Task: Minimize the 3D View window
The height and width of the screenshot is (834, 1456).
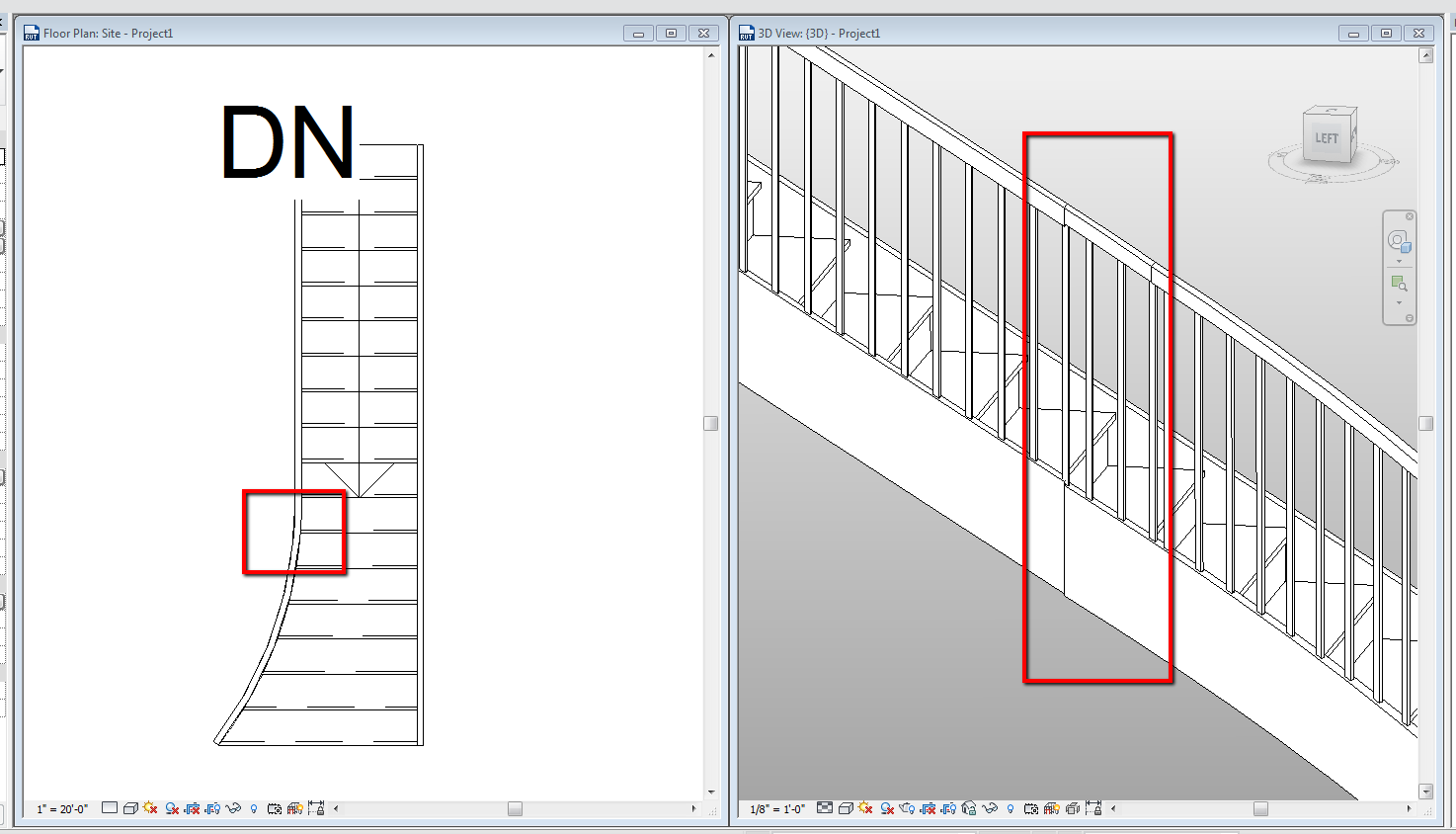Action: tap(1353, 34)
